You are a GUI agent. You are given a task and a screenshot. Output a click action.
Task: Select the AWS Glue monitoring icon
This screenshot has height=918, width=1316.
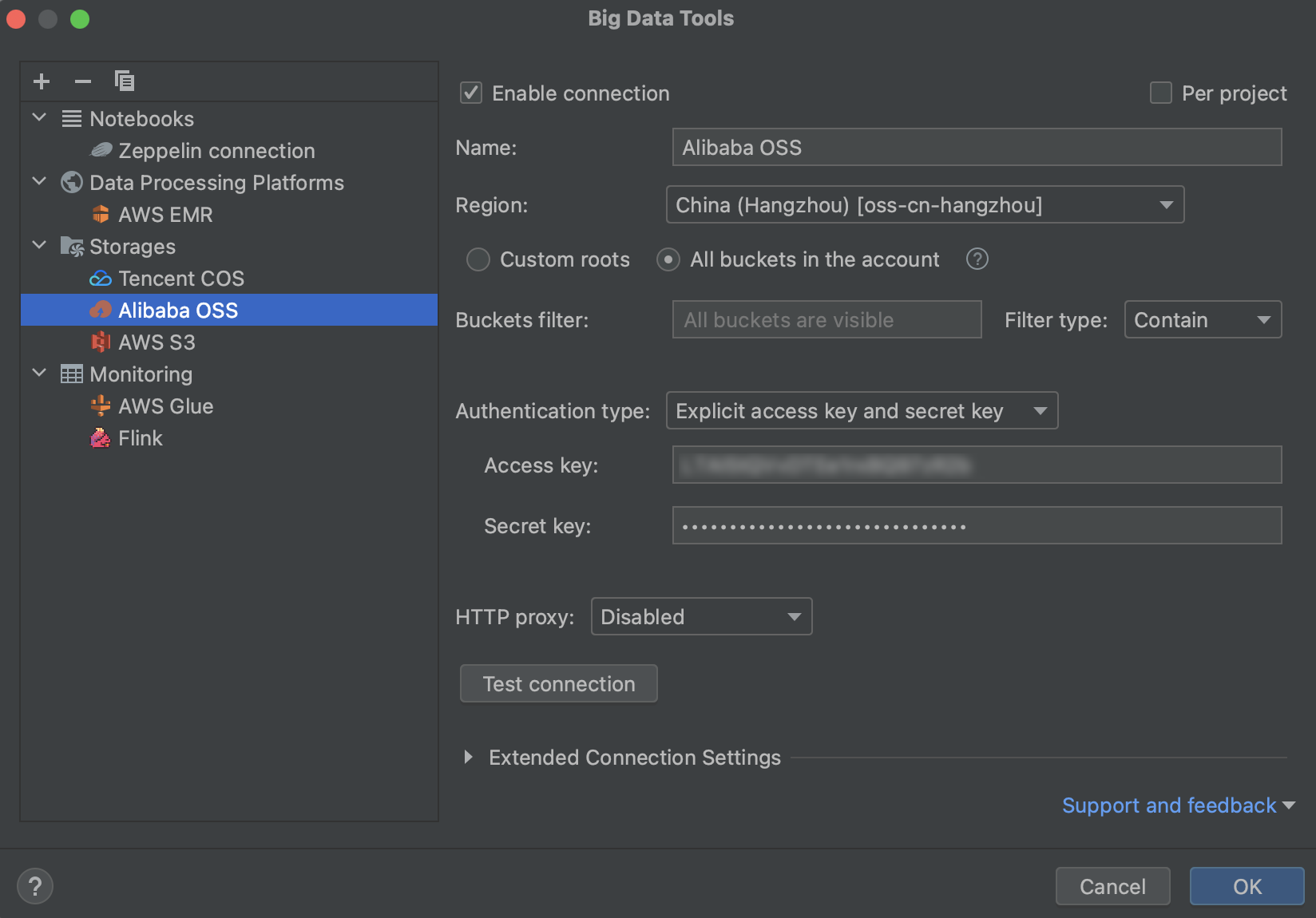pos(101,406)
